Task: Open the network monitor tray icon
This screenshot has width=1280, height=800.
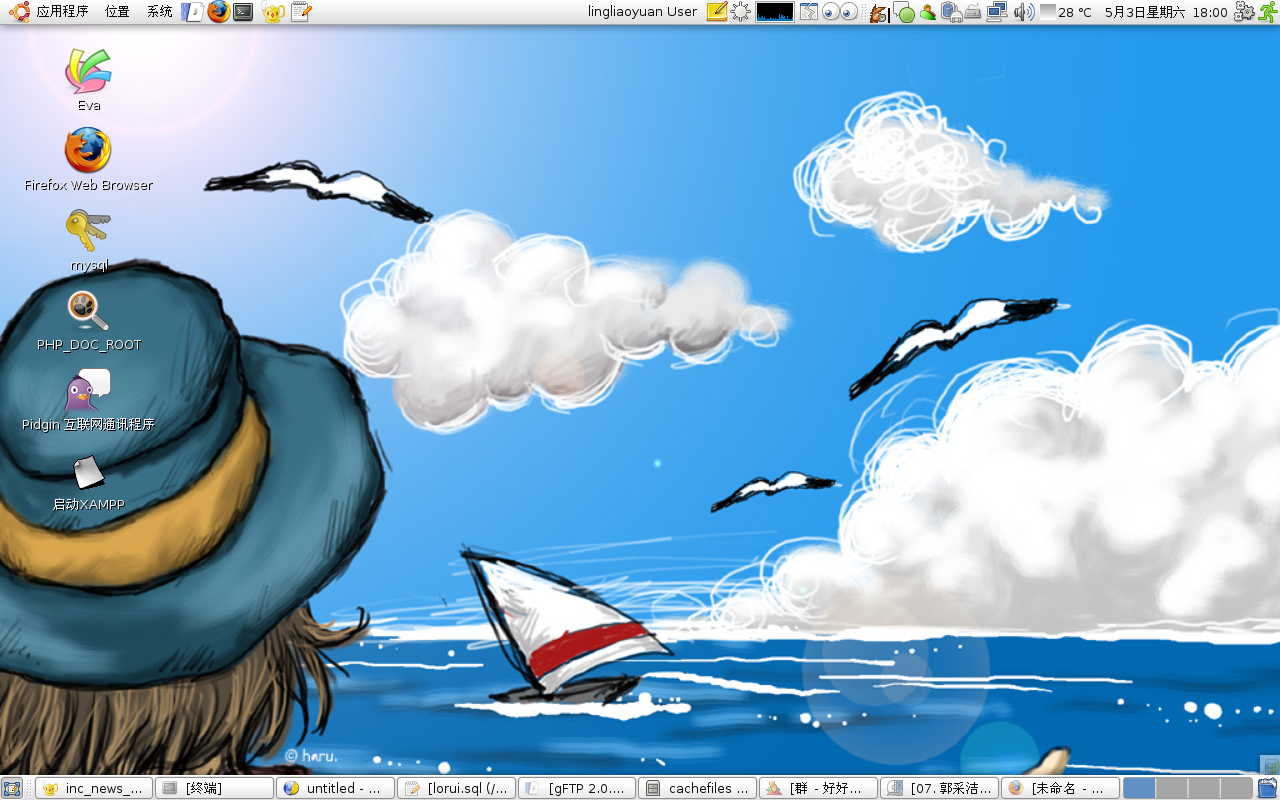Action: tap(997, 12)
